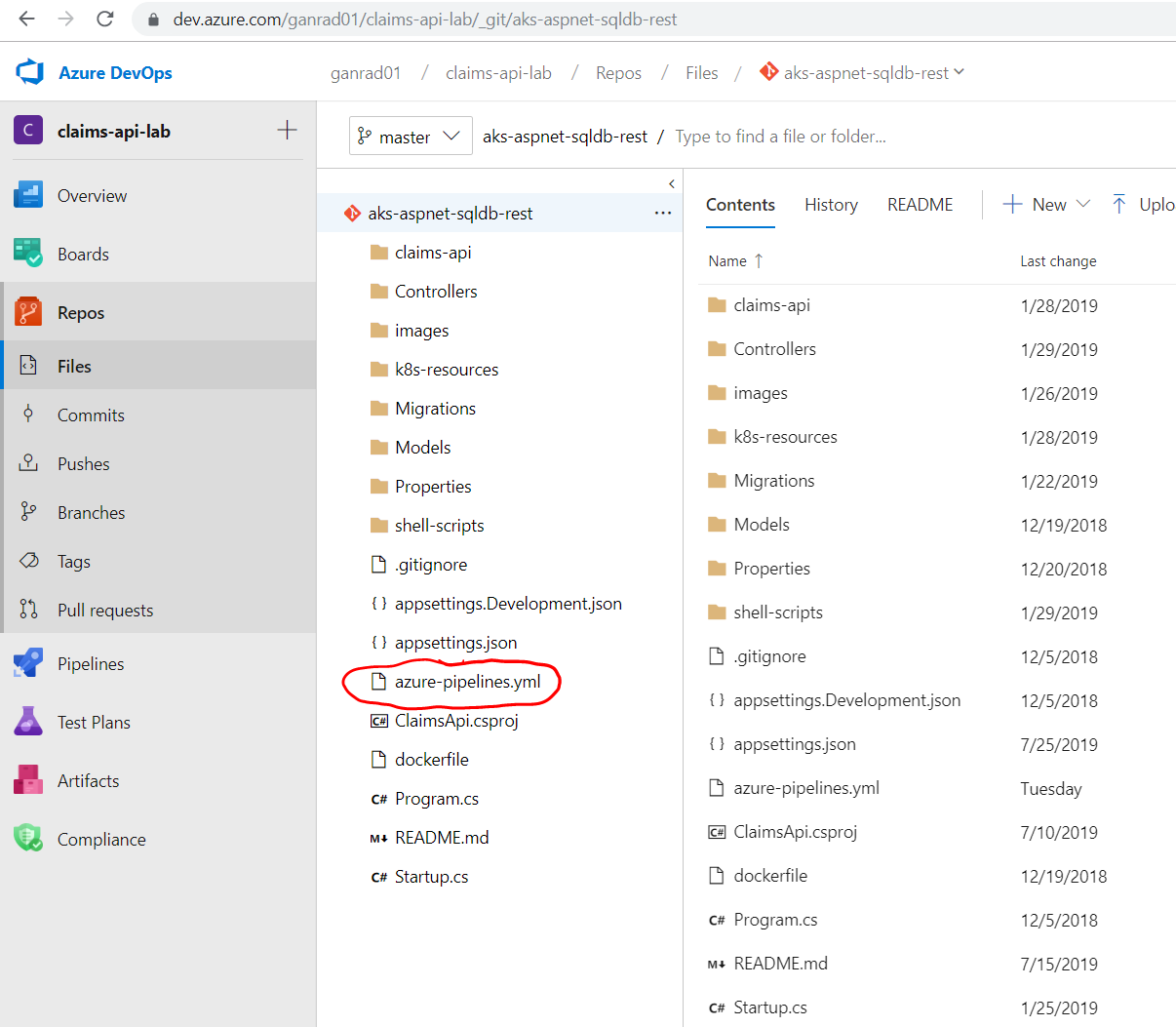Open Pipelines in the sidebar
This screenshot has width=1176, height=1027.
158,663
